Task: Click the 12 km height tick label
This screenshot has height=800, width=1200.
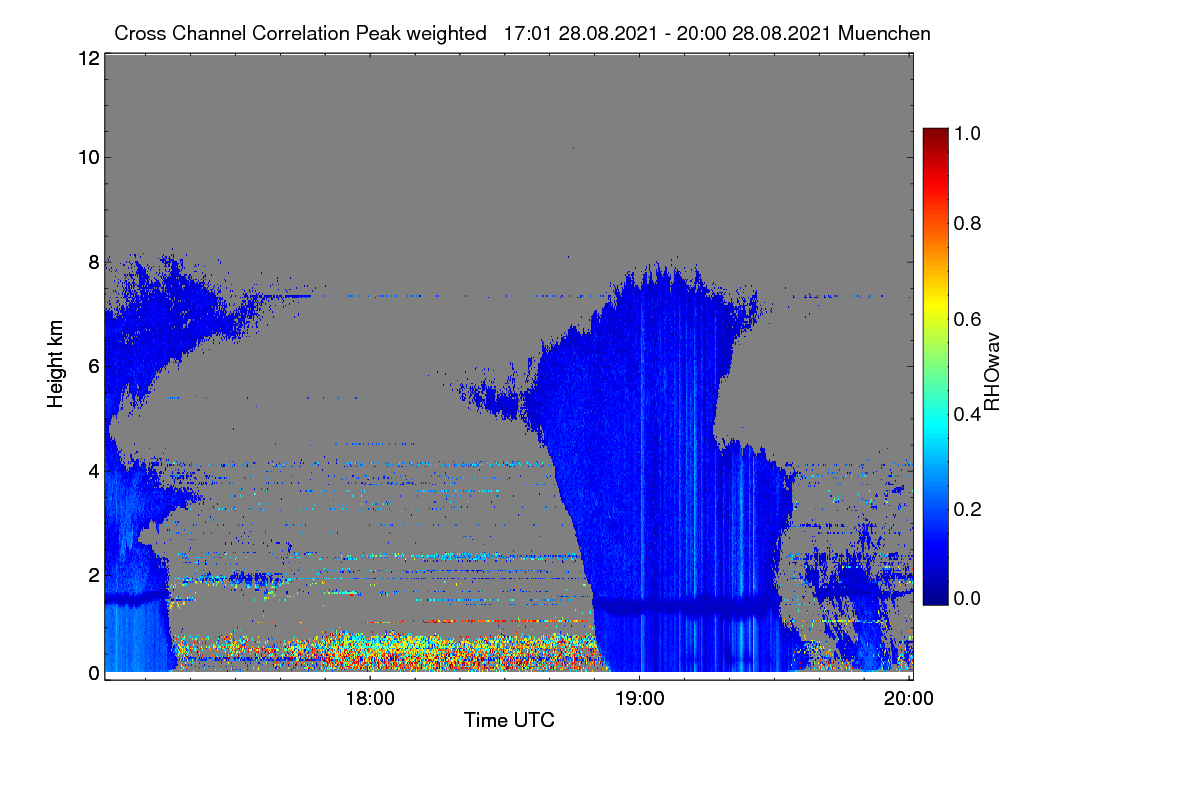Action: tap(88, 58)
